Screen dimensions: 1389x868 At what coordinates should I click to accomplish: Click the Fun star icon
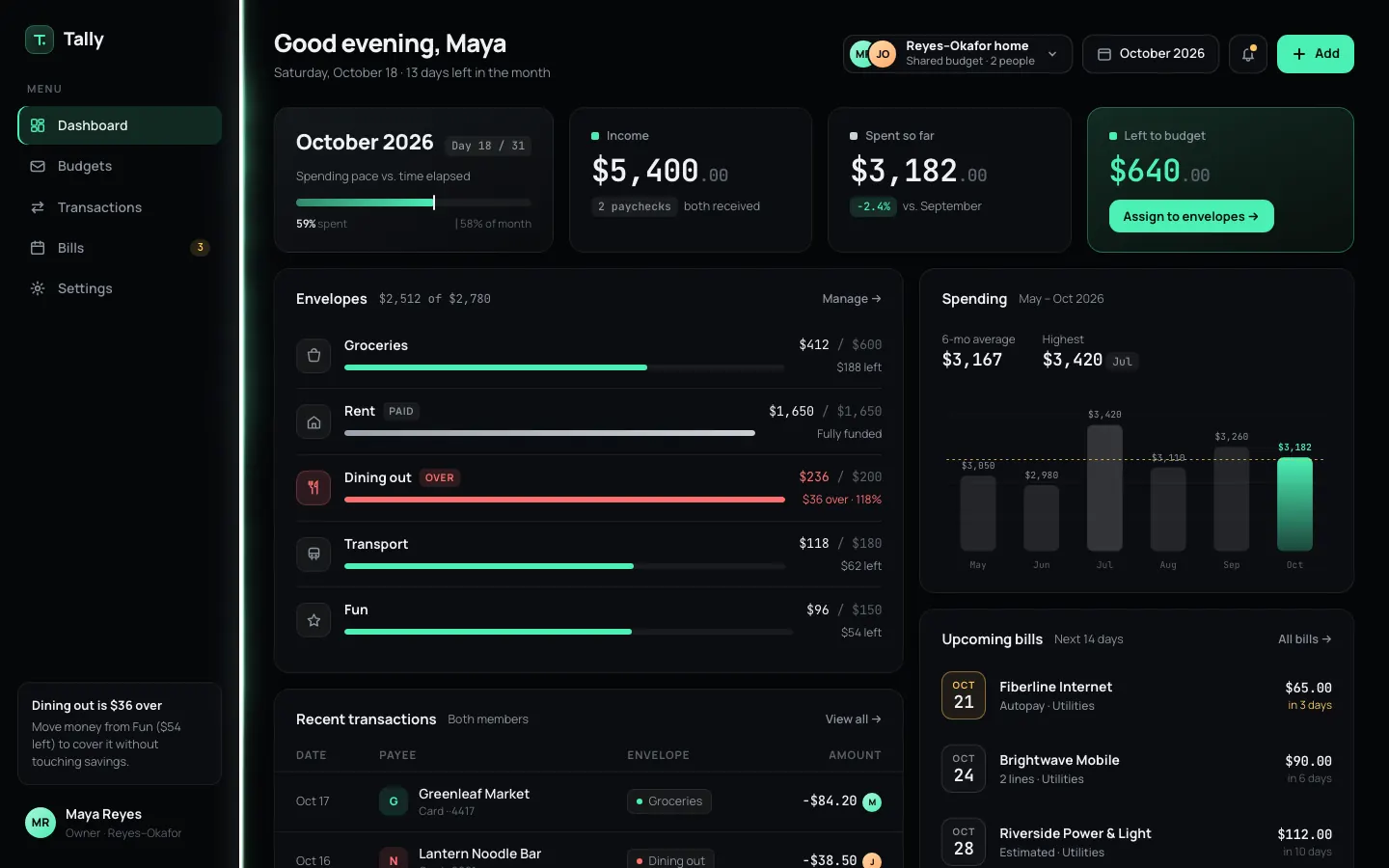coord(313,620)
